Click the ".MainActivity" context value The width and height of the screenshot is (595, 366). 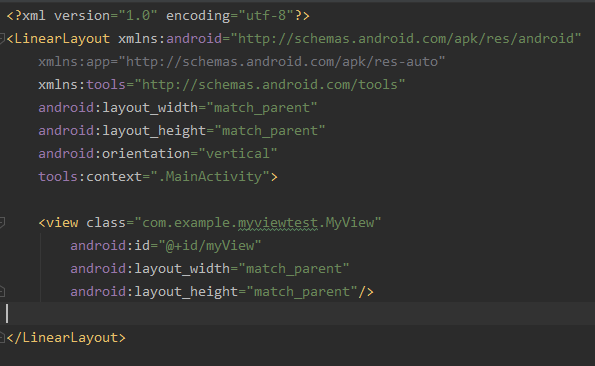[x=210, y=177]
